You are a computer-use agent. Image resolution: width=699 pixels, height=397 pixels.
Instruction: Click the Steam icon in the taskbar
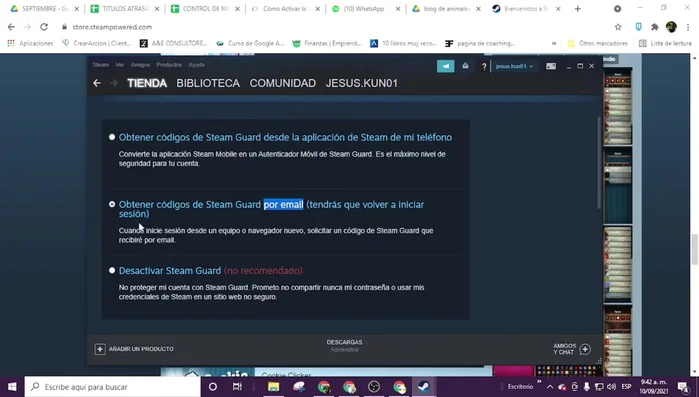[x=424, y=386]
